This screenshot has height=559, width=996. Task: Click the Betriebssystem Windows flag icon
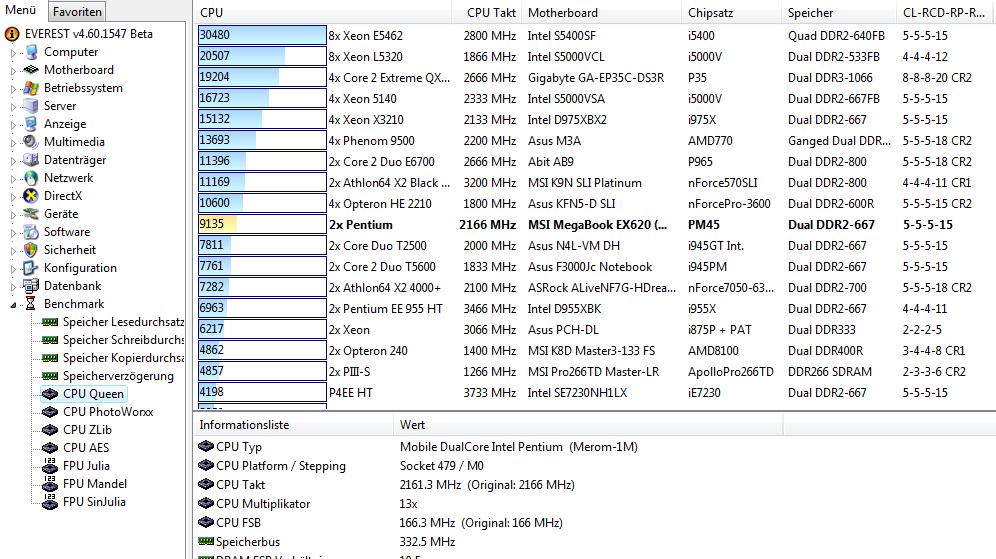point(30,88)
